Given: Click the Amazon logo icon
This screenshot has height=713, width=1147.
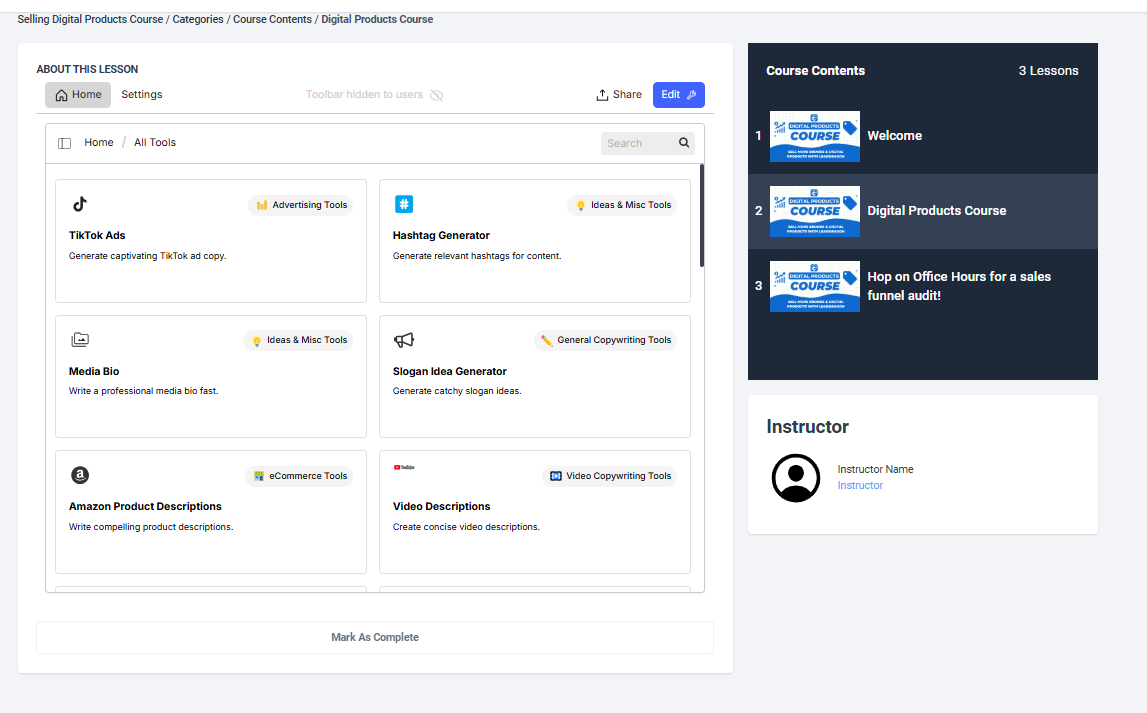Looking at the screenshot, I should [x=80, y=475].
